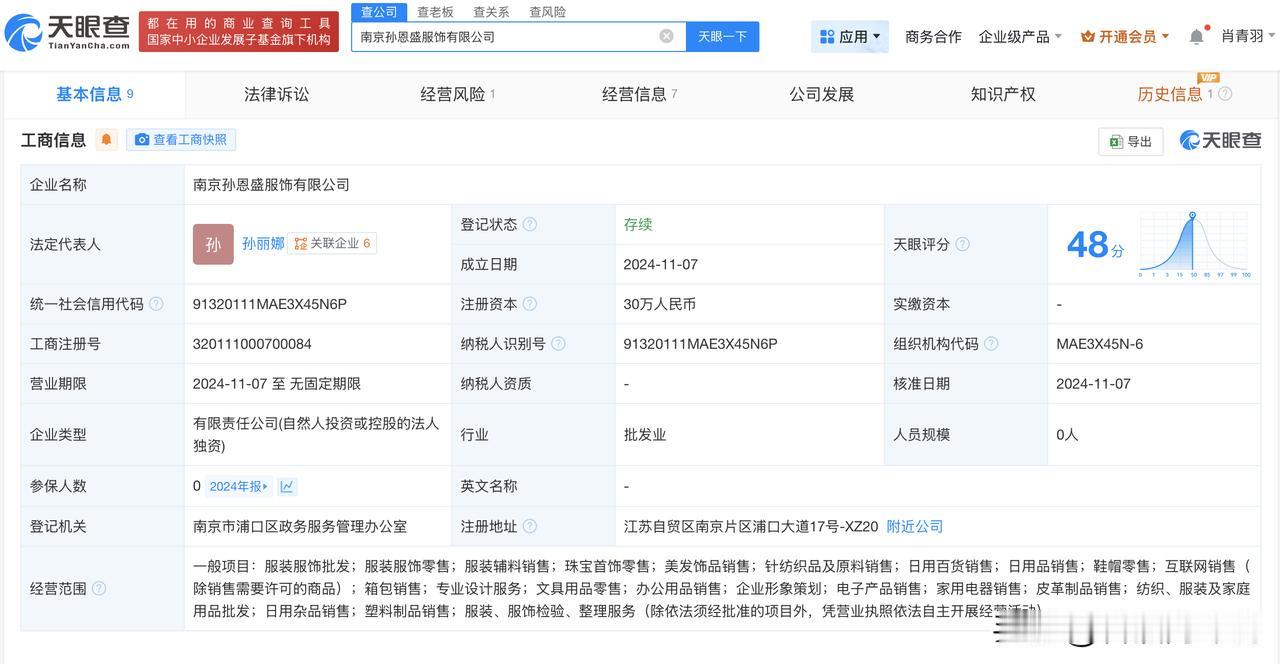The width and height of the screenshot is (1280, 664).
Task: Open the notification bell in the header
Action: (x=1196, y=37)
